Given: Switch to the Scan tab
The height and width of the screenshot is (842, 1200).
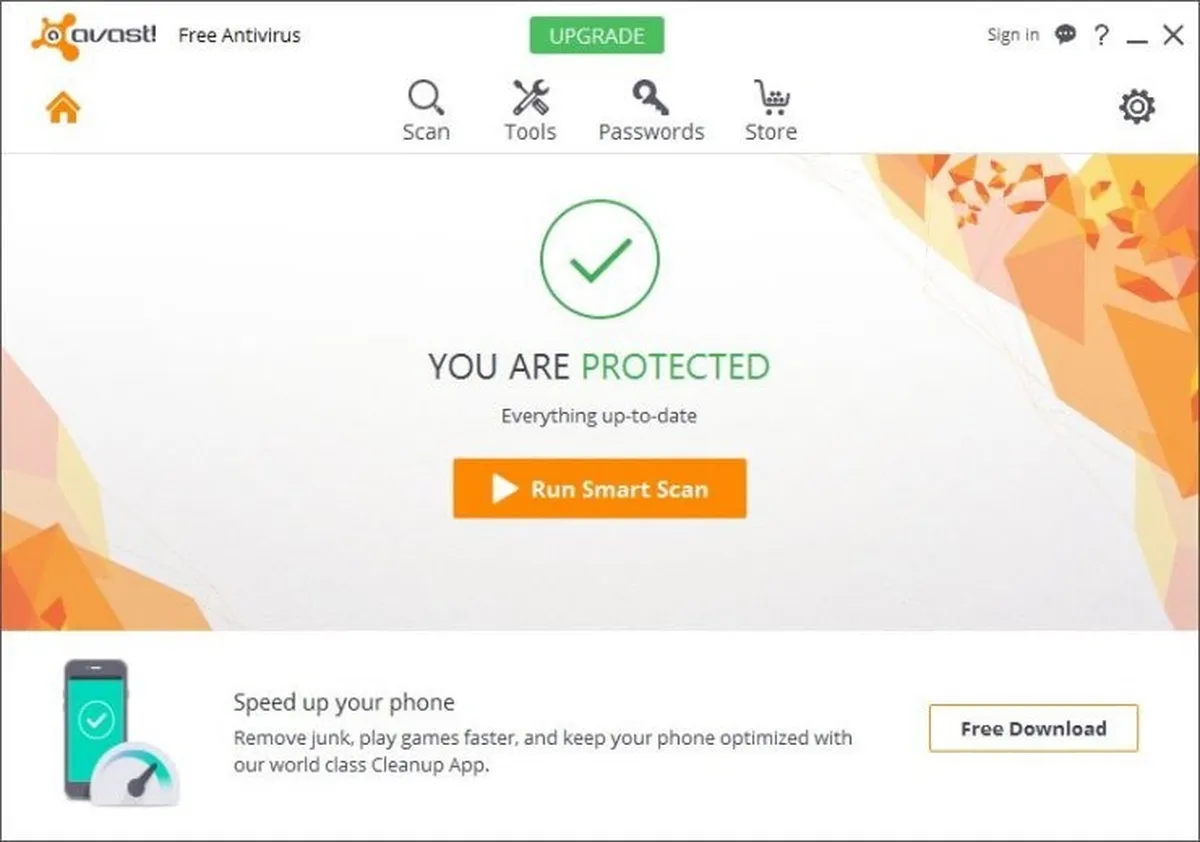Looking at the screenshot, I should [426, 110].
